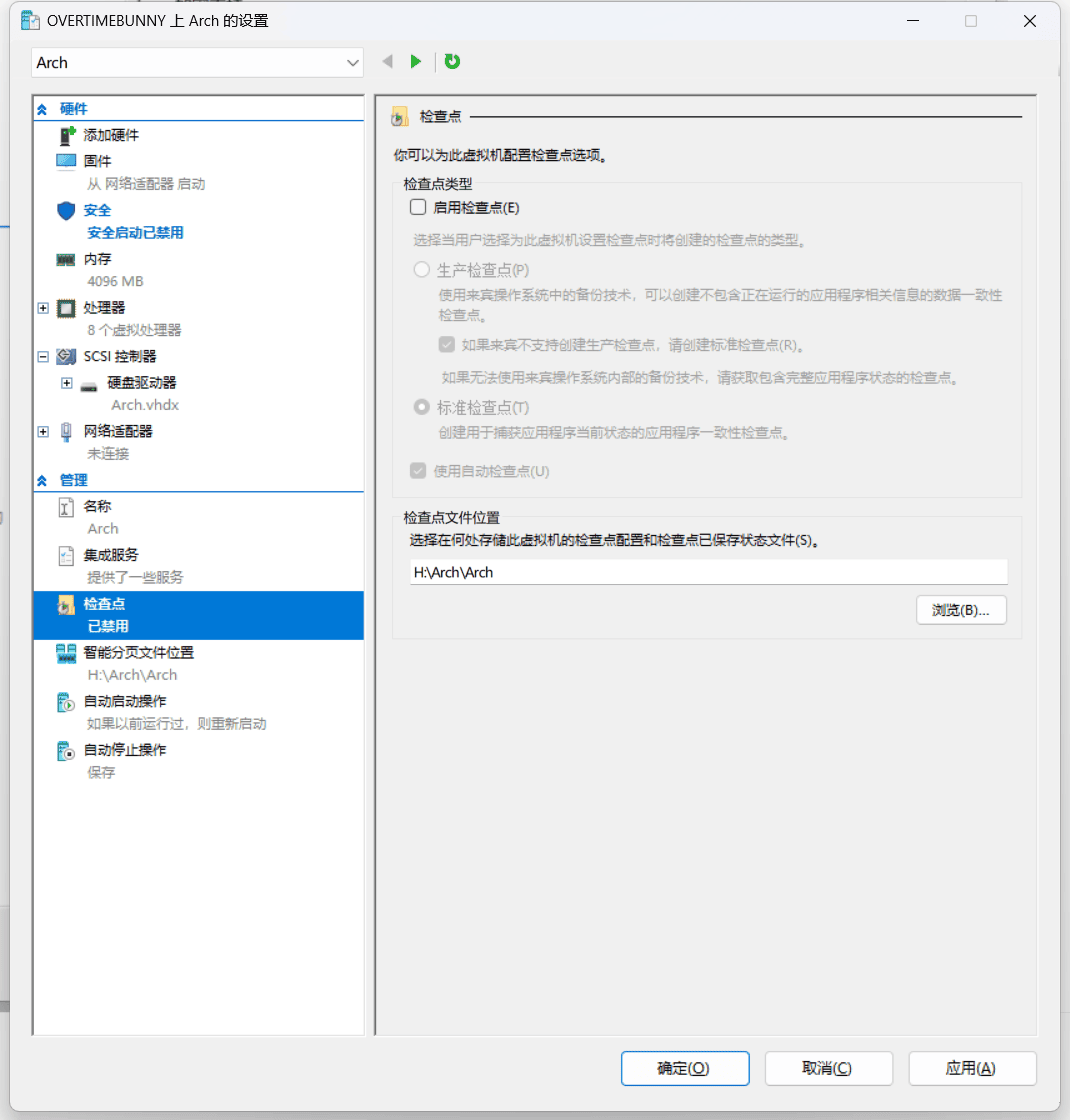Select the 生产检查点 radio button
1070x1120 pixels.
(421, 270)
